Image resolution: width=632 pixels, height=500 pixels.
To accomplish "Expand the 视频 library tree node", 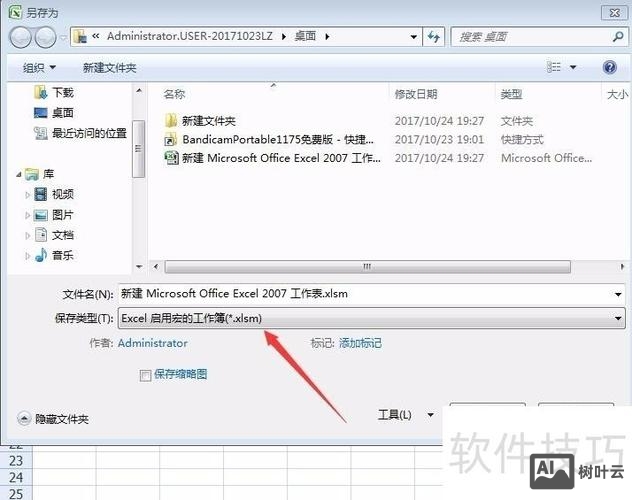I will coord(28,194).
